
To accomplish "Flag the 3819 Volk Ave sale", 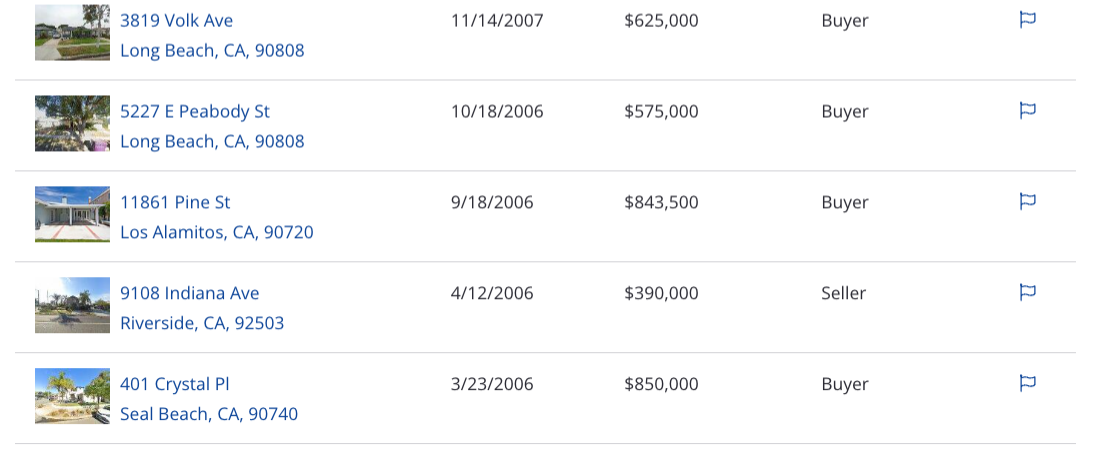I will click(1027, 20).
